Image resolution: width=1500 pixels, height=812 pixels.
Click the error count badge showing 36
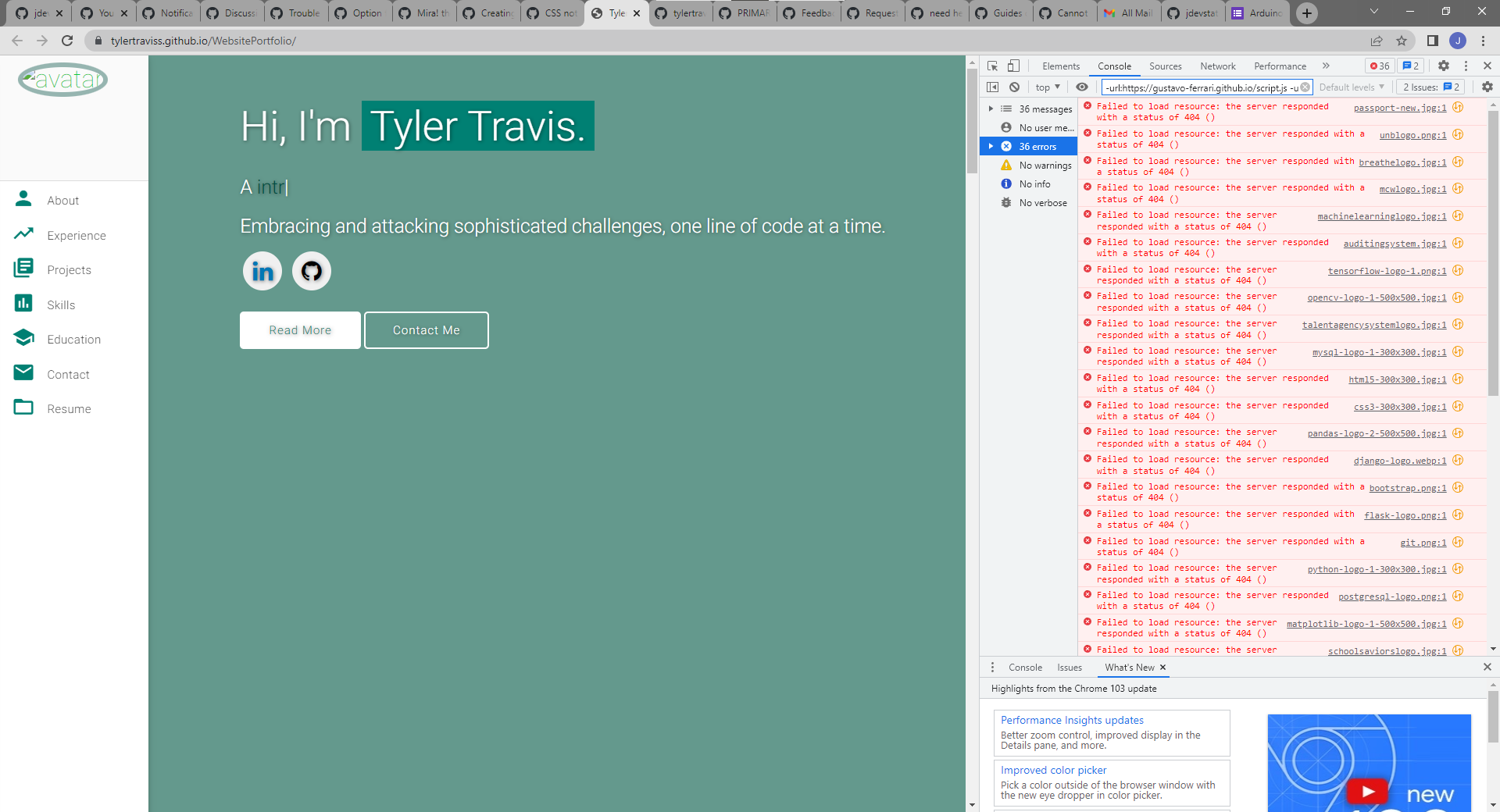[x=1380, y=66]
